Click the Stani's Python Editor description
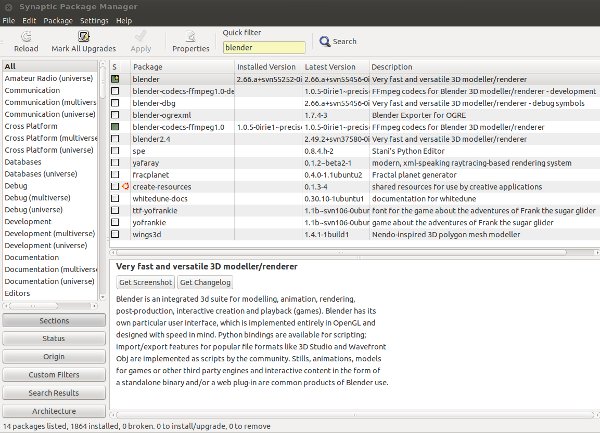Viewport: 600px width, 433px height. click(408, 151)
